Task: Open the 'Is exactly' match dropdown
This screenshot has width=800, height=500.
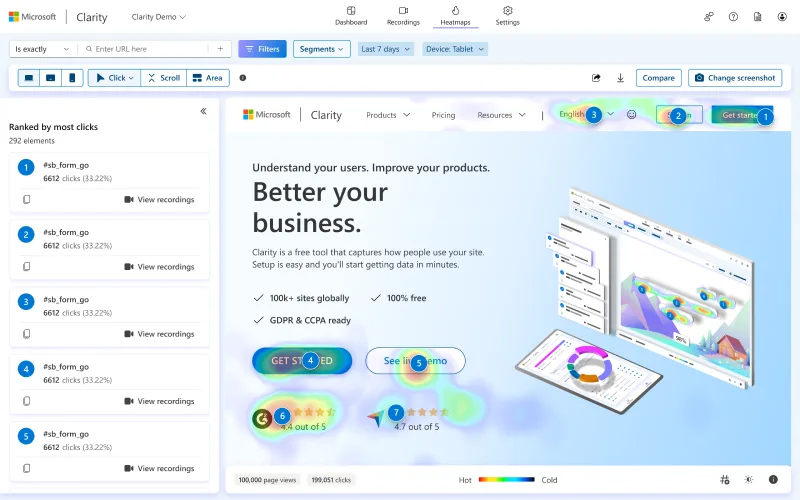Action: (x=42, y=49)
